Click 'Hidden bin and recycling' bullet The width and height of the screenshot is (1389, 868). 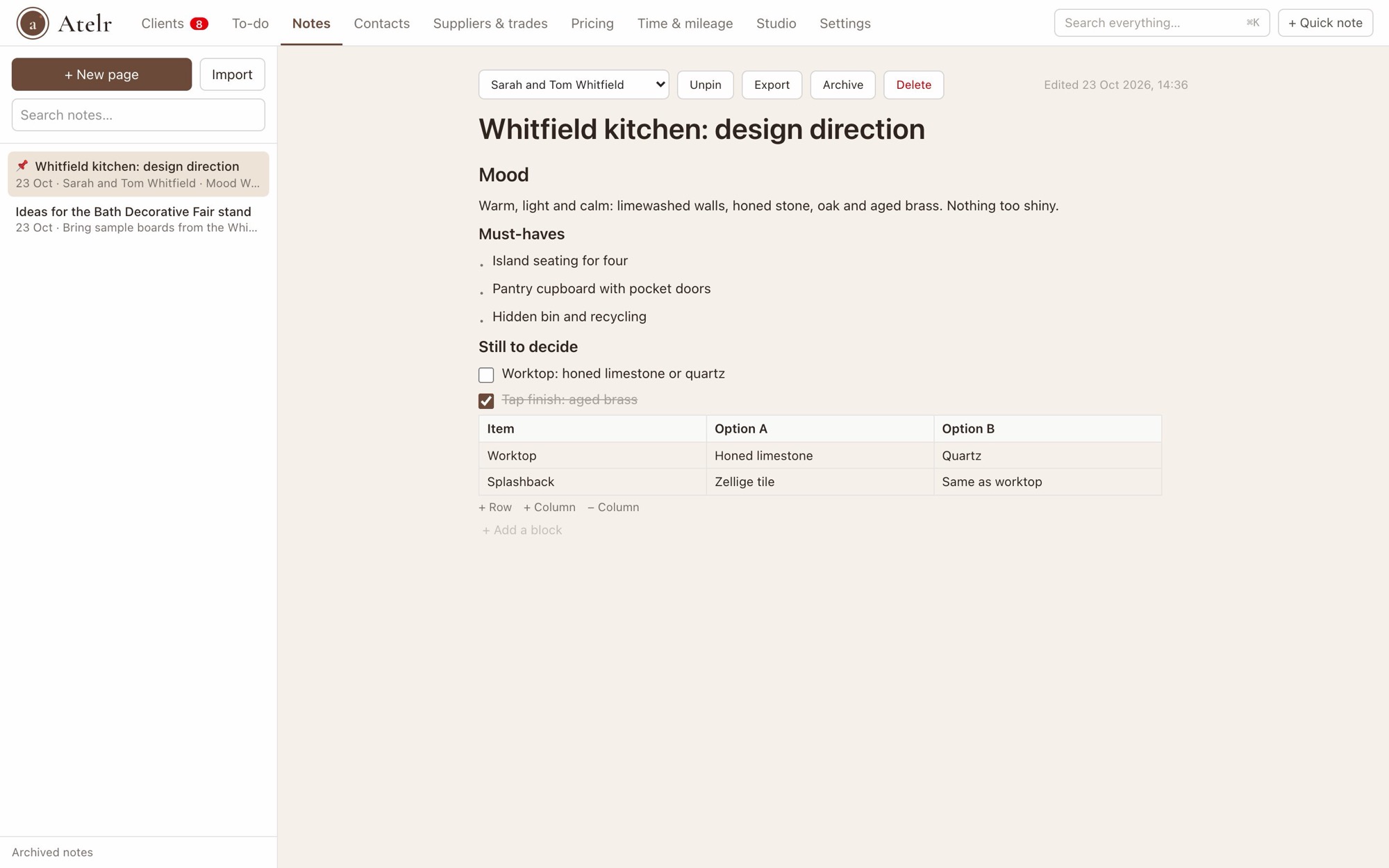point(569,317)
